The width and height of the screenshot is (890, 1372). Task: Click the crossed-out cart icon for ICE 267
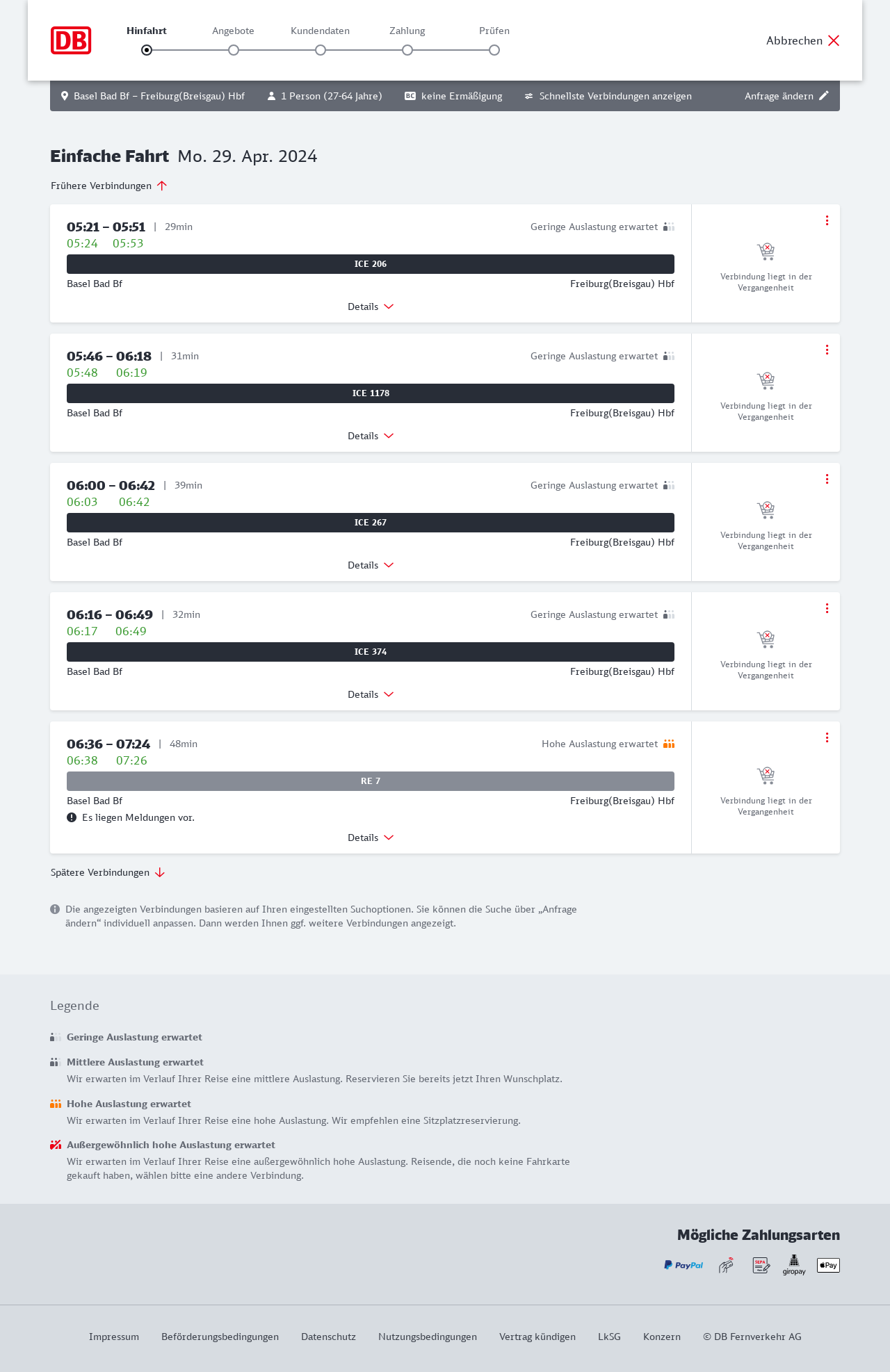pos(766,510)
